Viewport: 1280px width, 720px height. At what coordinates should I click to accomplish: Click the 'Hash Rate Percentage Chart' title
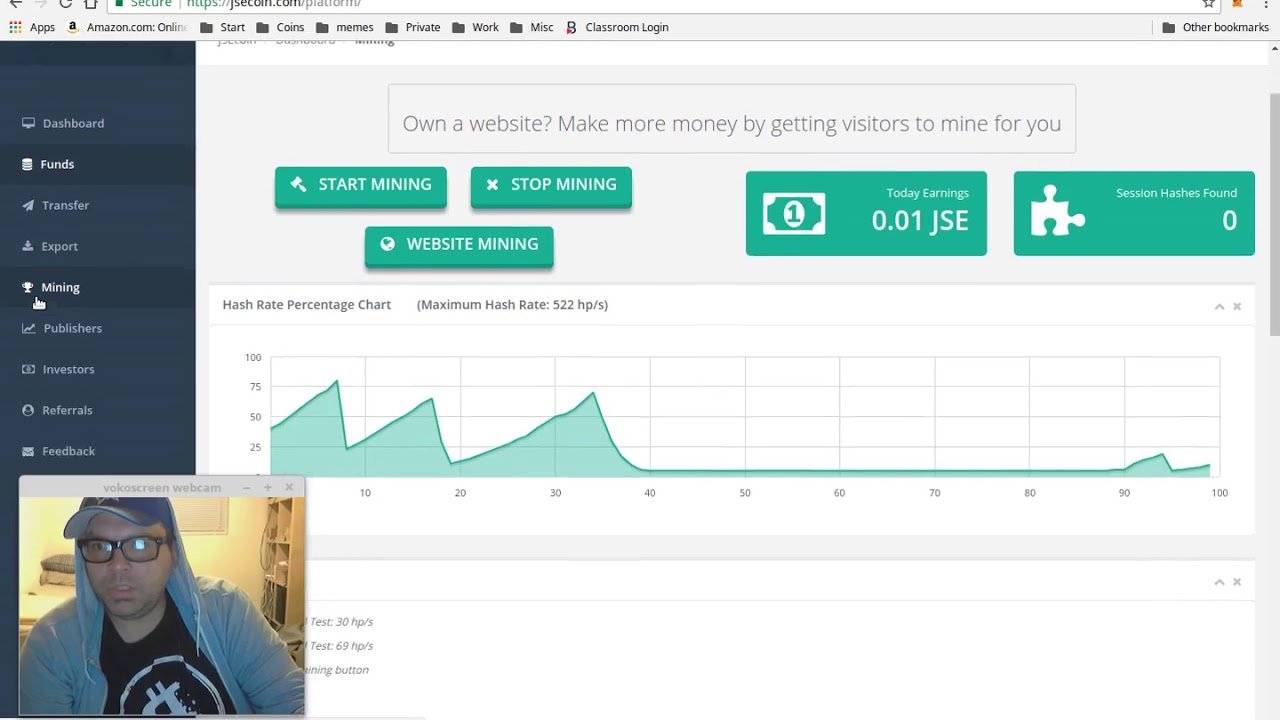(307, 305)
